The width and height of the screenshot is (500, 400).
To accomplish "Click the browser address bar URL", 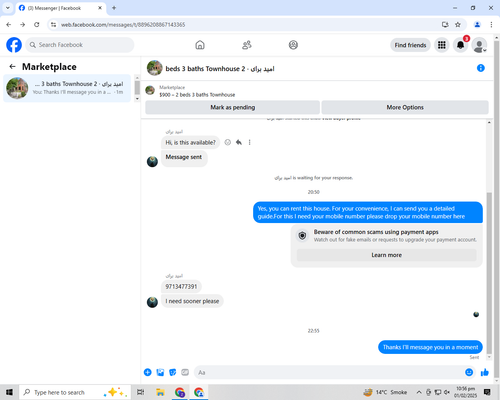I will pos(123,25).
